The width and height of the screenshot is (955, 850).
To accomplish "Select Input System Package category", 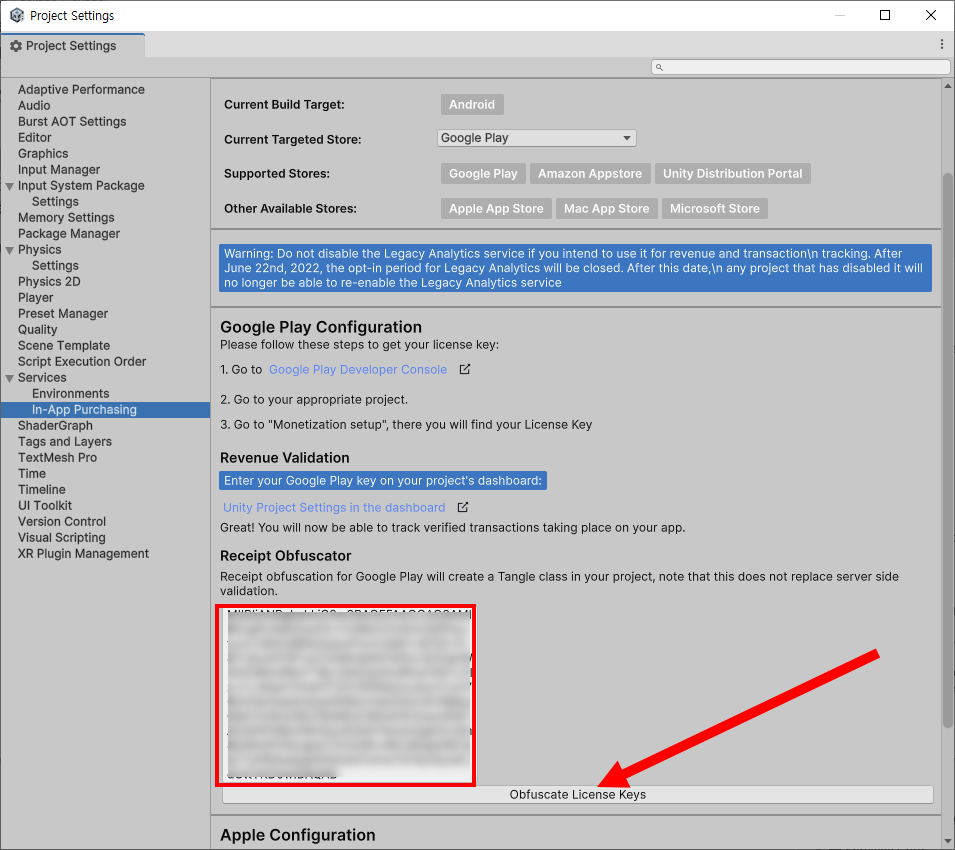I will coord(81,186).
